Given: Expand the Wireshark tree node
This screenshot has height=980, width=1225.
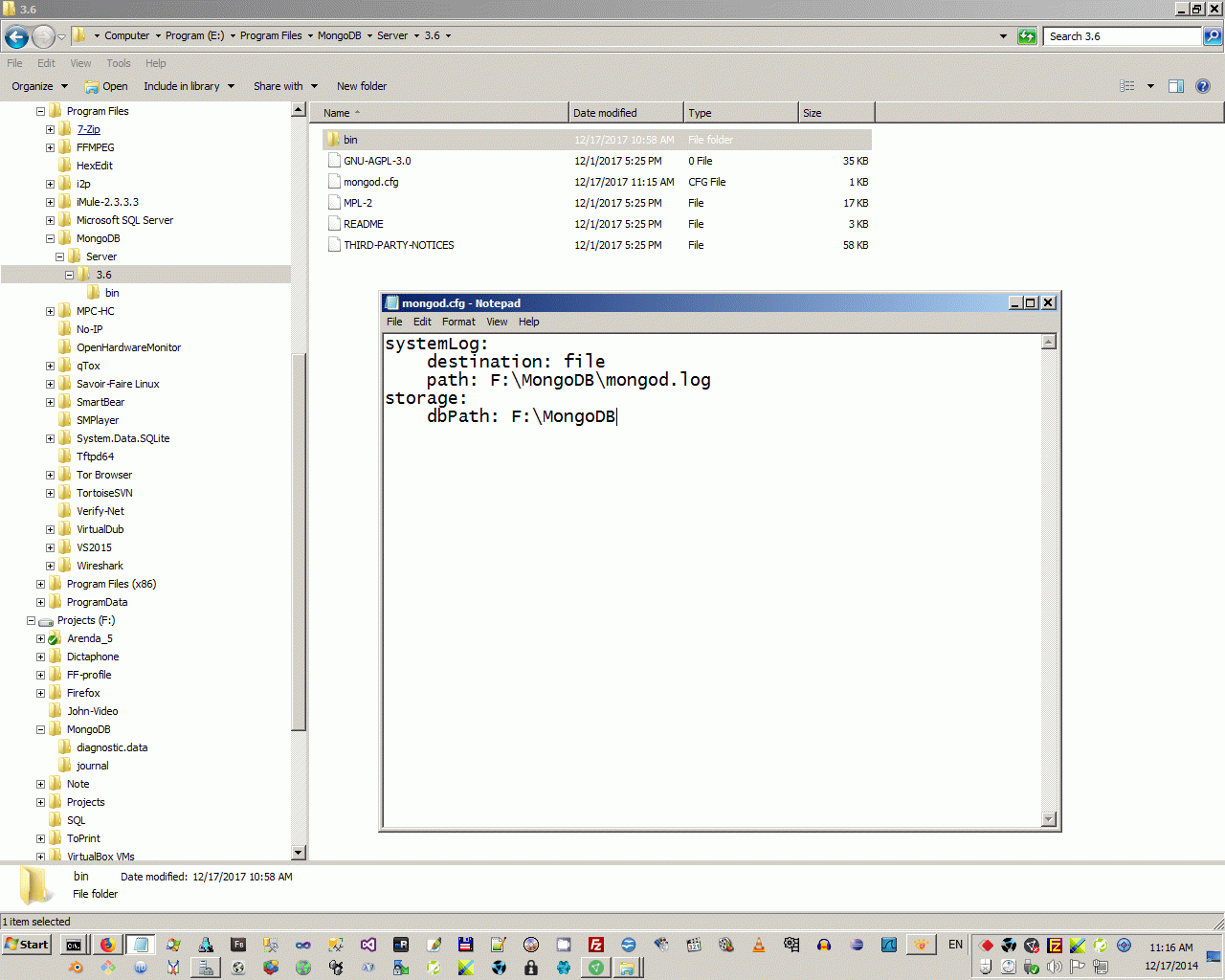Looking at the screenshot, I should (50, 566).
